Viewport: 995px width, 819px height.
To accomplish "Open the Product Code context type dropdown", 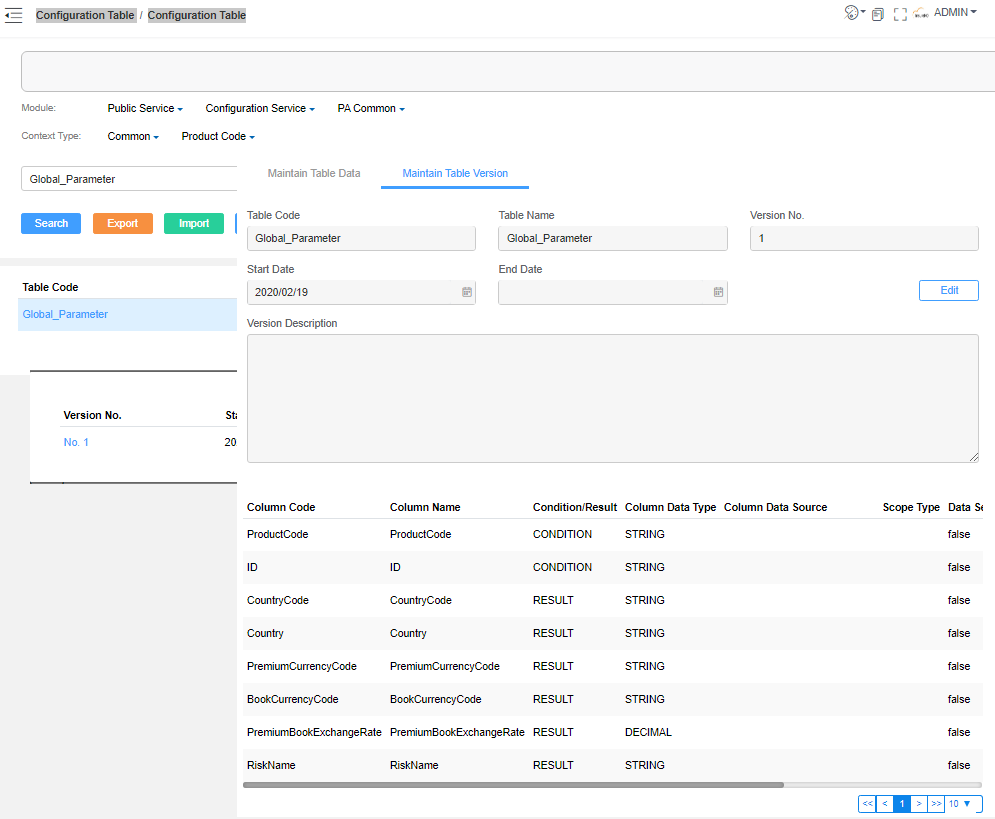I will pyautogui.click(x=218, y=136).
